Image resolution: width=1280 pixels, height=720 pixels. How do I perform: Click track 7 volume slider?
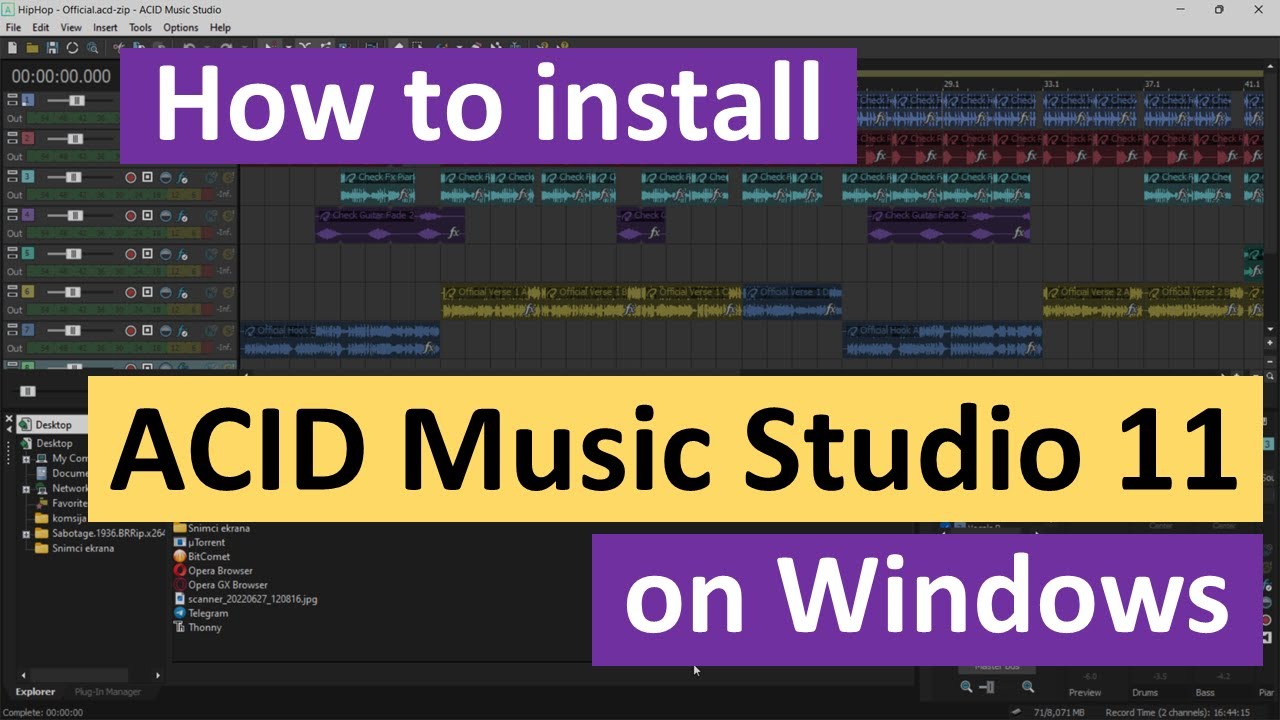[75, 330]
